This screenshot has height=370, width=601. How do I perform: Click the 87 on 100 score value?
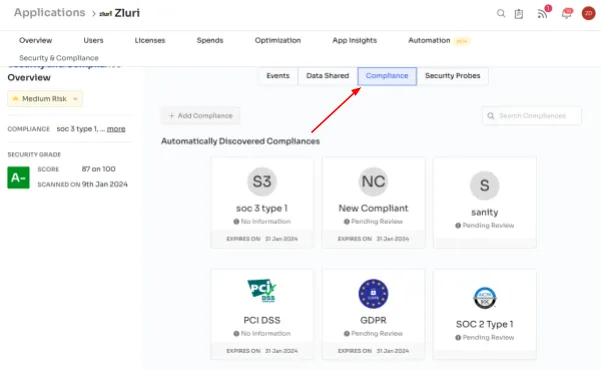pyautogui.click(x=99, y=169)
